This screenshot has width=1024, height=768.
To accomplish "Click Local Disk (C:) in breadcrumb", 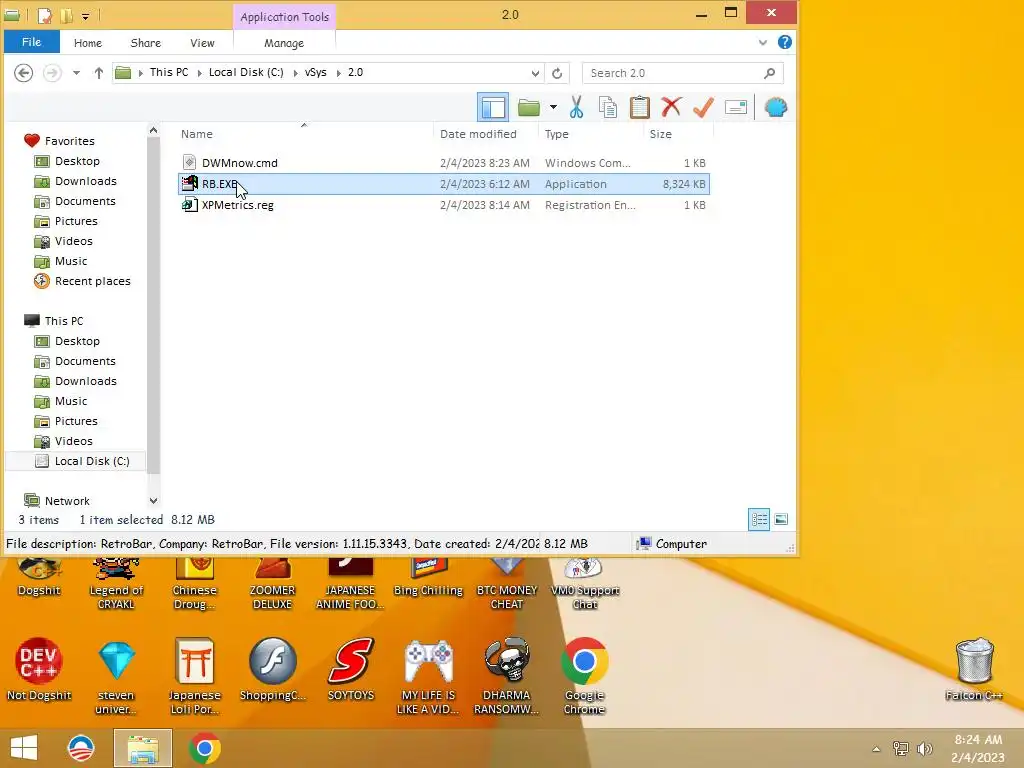I will pyautogui.click(x=246, y=72).
